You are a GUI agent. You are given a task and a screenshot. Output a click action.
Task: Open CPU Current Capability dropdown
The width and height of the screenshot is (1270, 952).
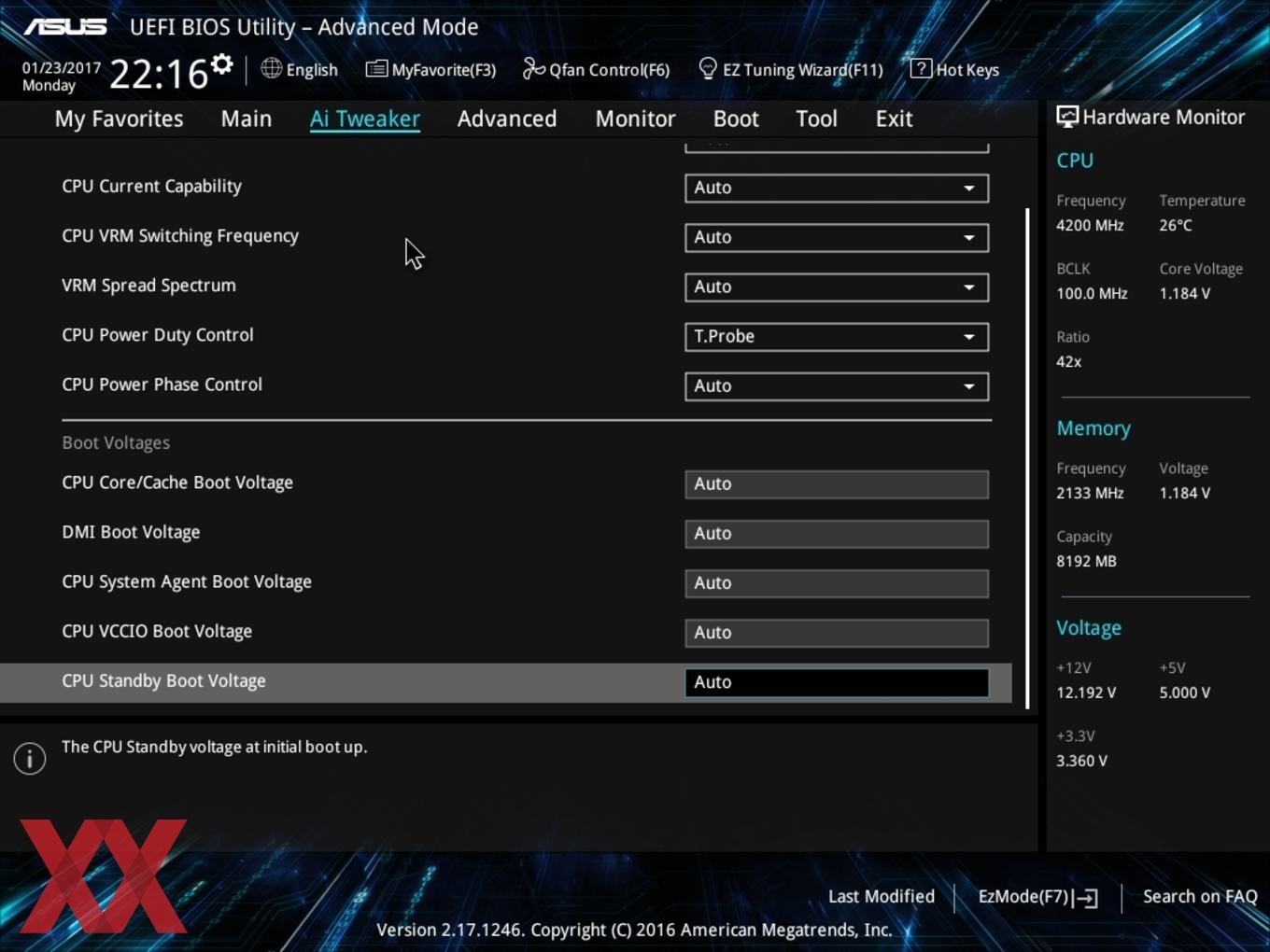point(837,188)
